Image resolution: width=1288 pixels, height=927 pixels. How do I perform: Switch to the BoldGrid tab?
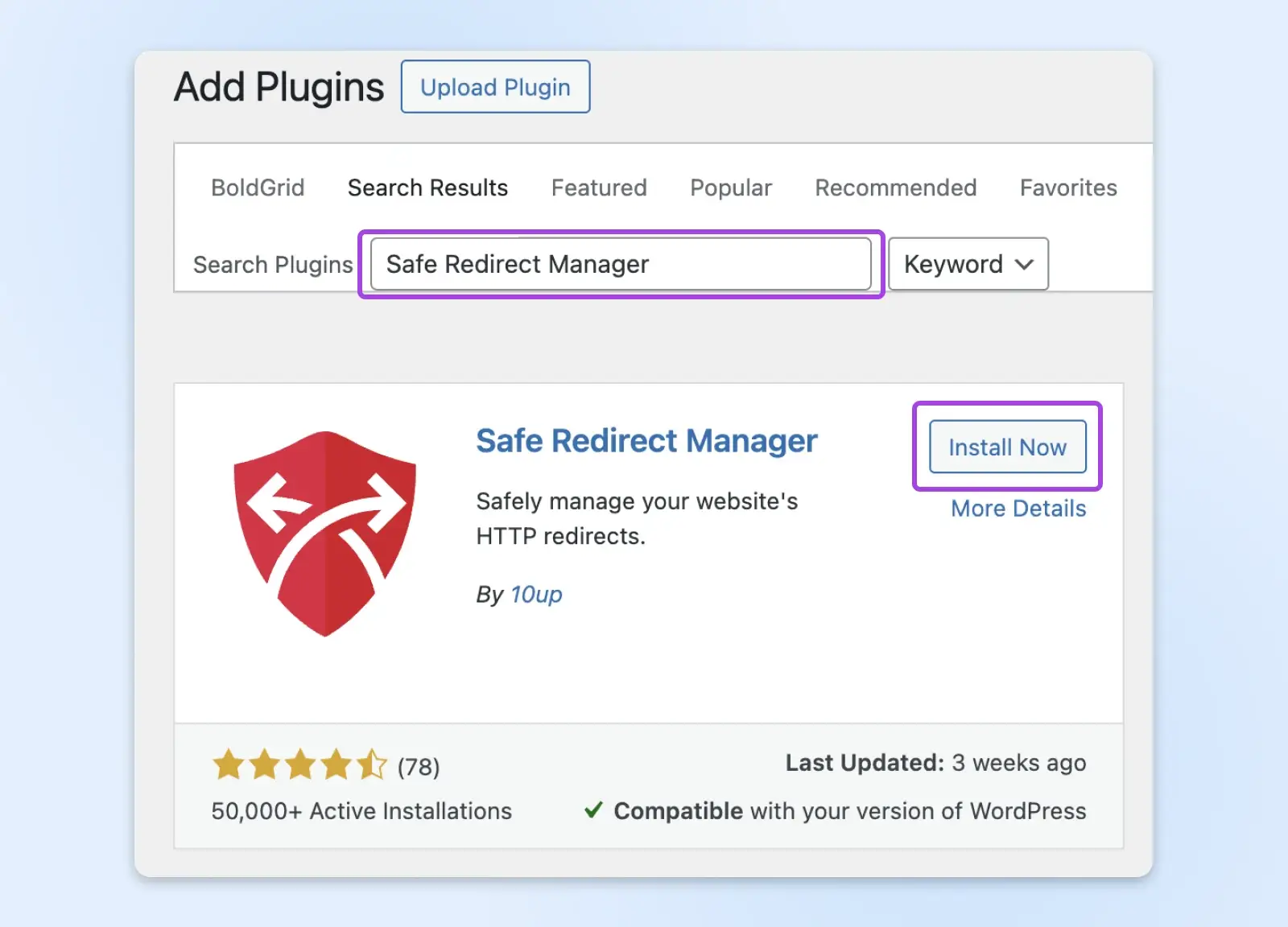[x=258, y=187]
